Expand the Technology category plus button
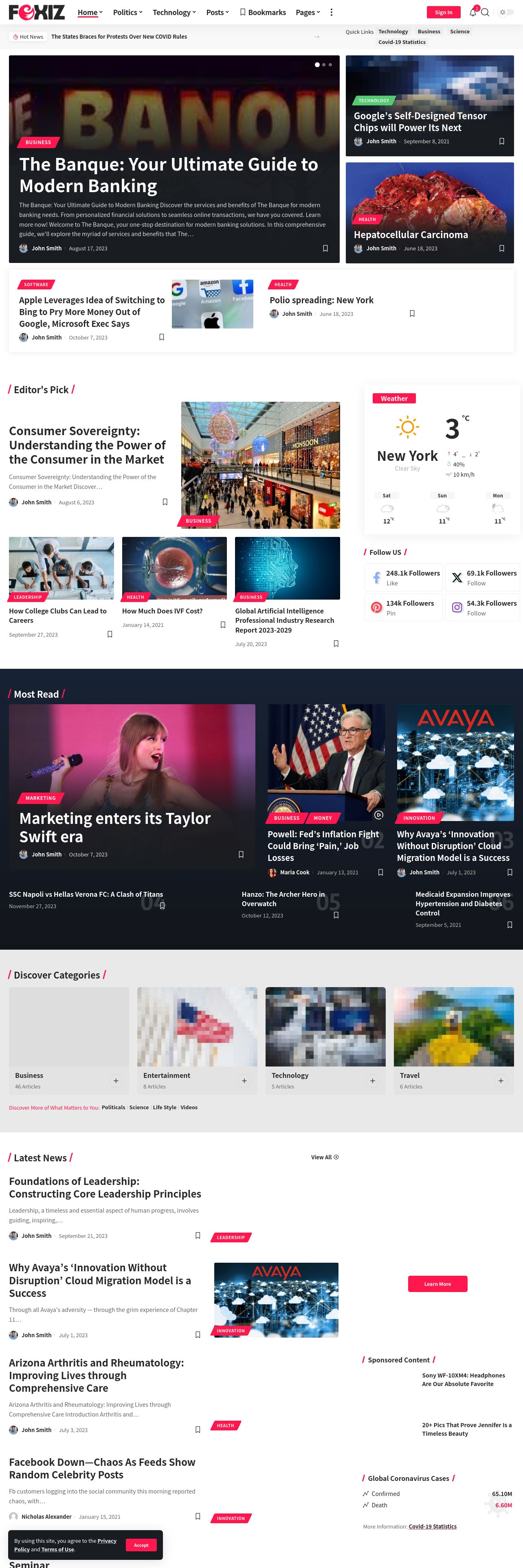The image size is (523, 1568). coord(373,1080)
